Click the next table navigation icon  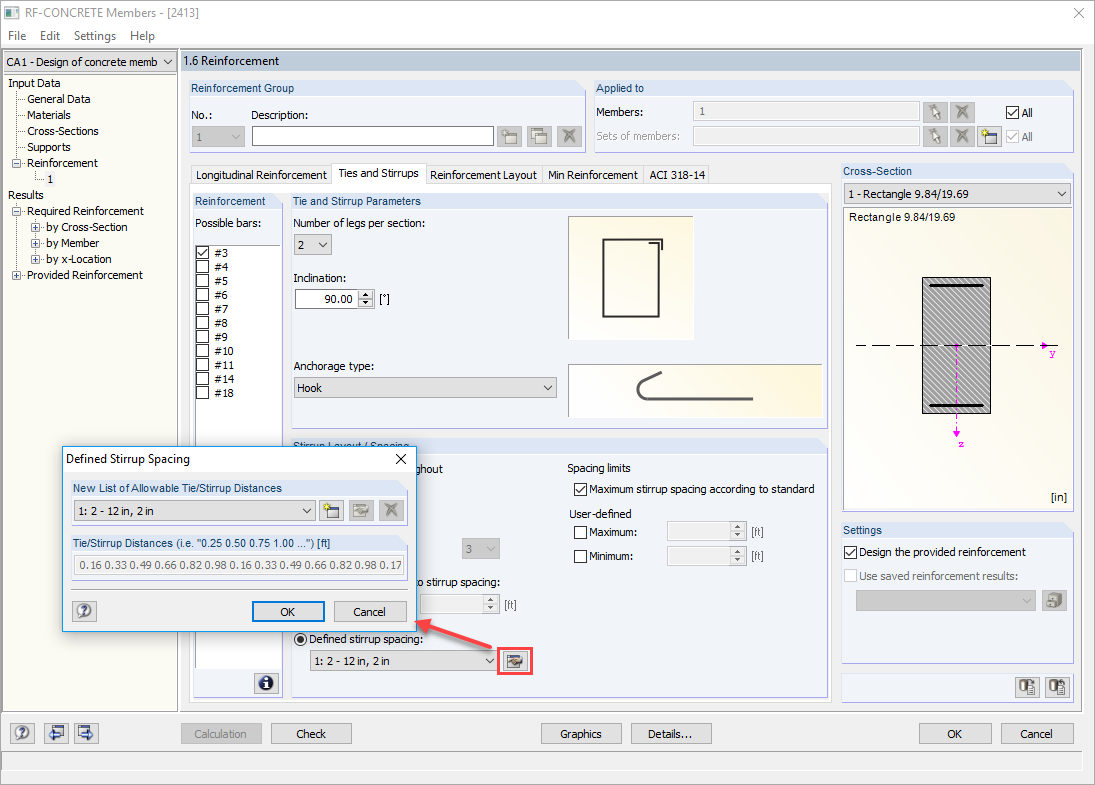[85, 733]
